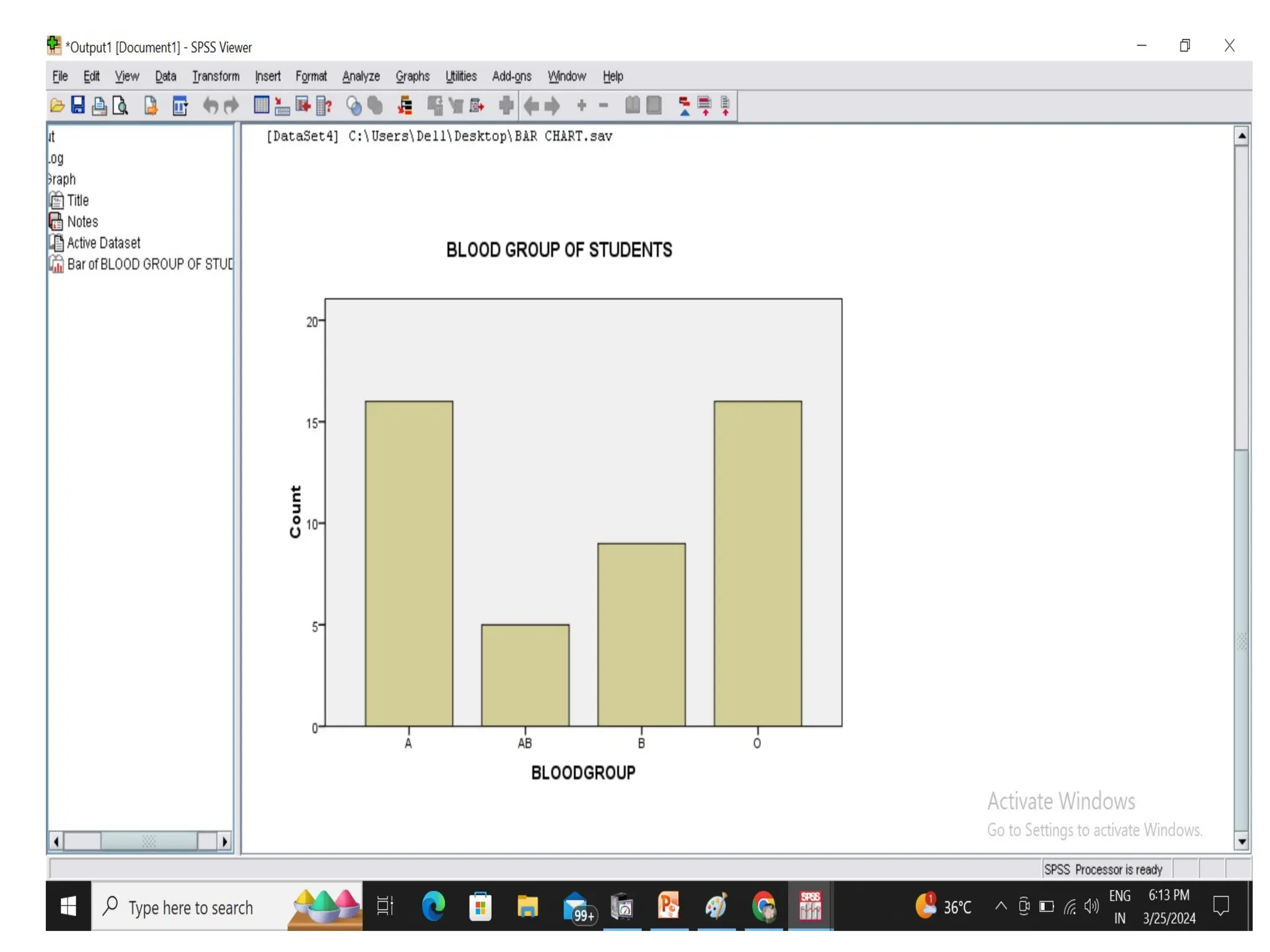Select Bar of BLOOD GROUP outline item
Viewport: 1270px width, 952px height.
click(x=149, y=265)
